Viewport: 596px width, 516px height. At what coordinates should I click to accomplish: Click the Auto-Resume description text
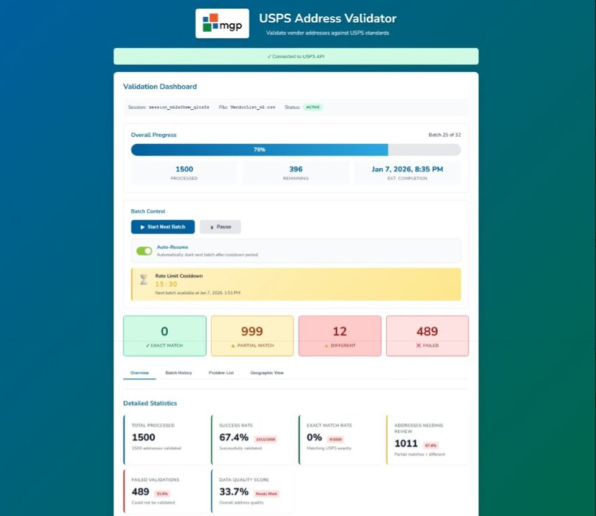pyautogui.click(x=207, y=255)
